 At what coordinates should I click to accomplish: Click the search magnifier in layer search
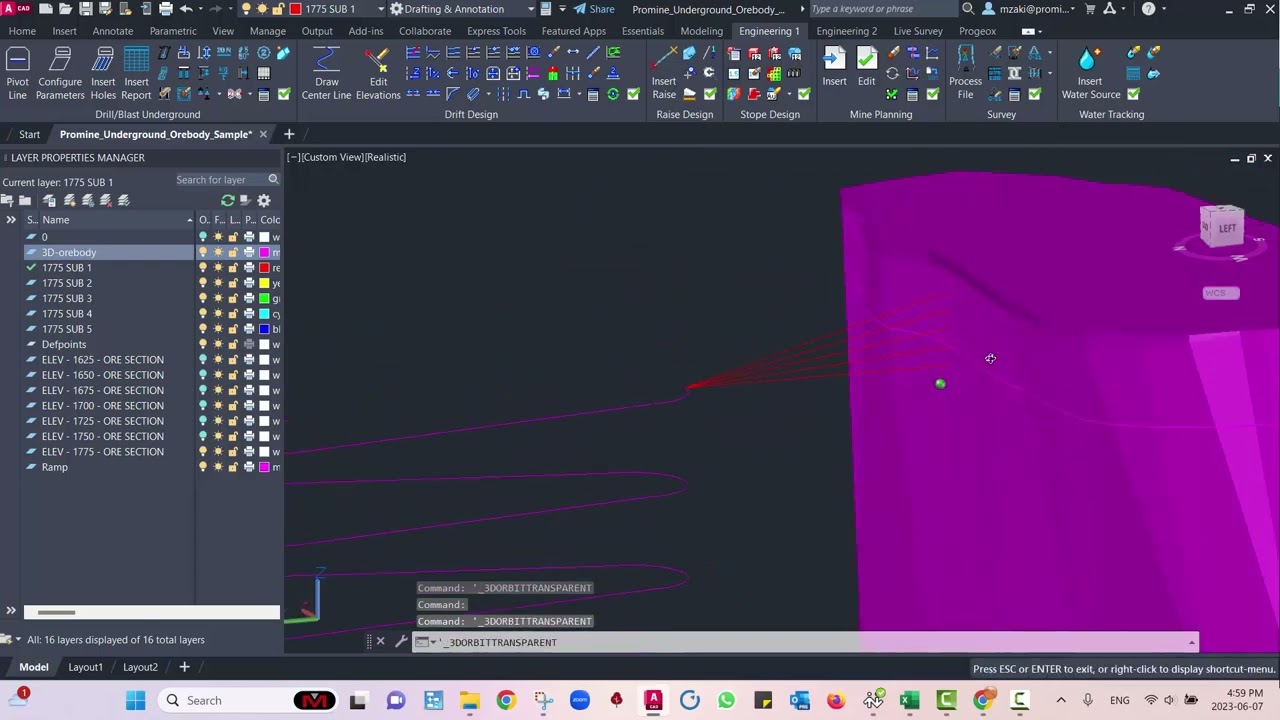click(x=273, y=180)
